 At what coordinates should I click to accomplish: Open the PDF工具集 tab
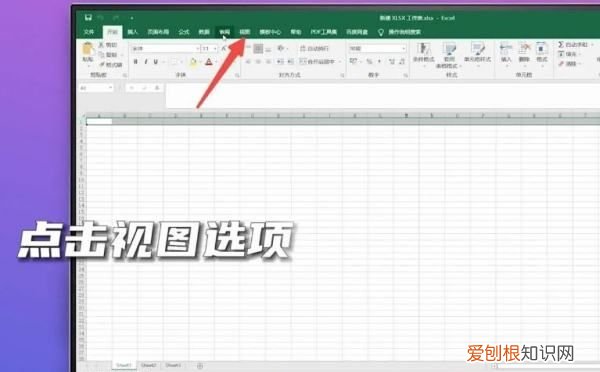pyautogui.click(x=324, y=32)
